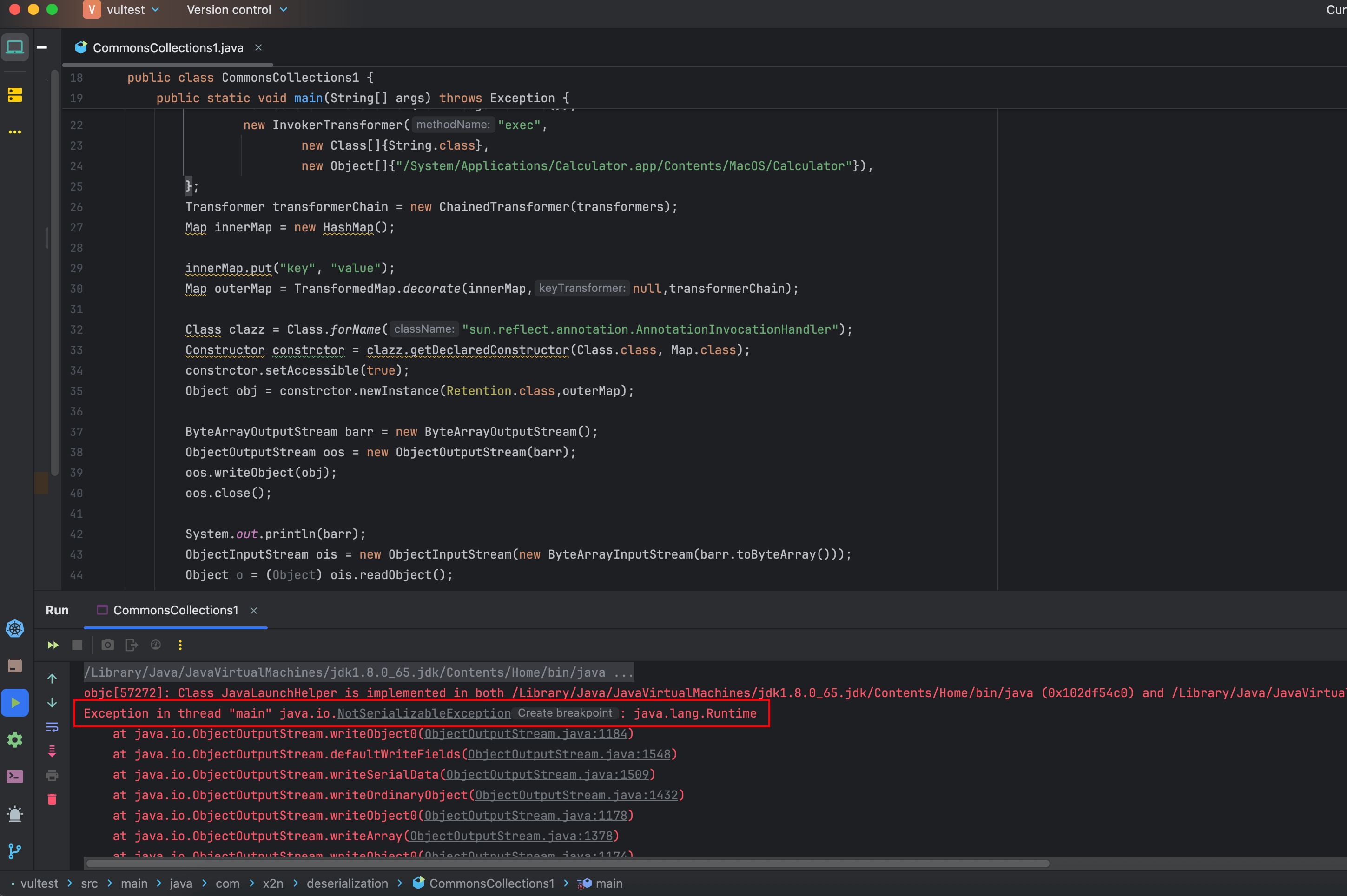Select the CommonsCollections1 run tab
This screenshot has height=896, width=1347.
click(175, 610)
